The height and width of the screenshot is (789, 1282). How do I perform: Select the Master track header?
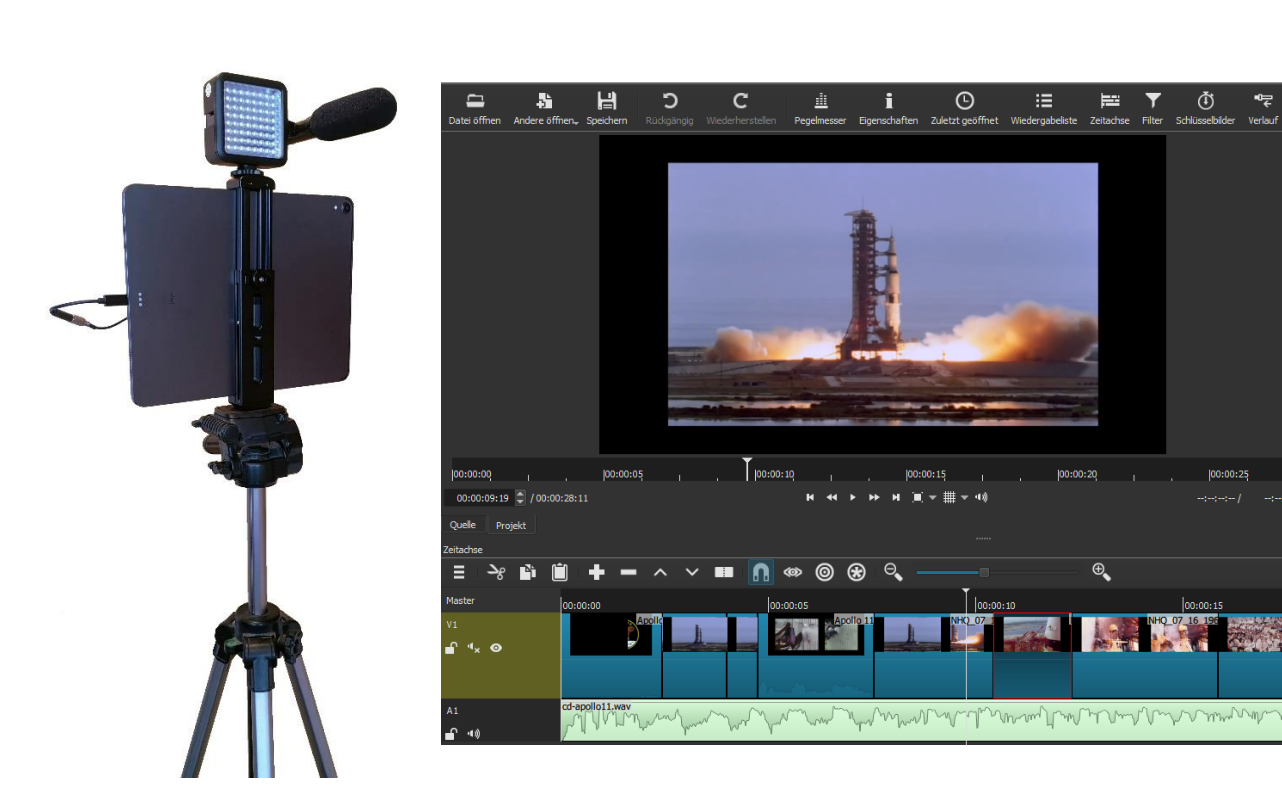501,601
